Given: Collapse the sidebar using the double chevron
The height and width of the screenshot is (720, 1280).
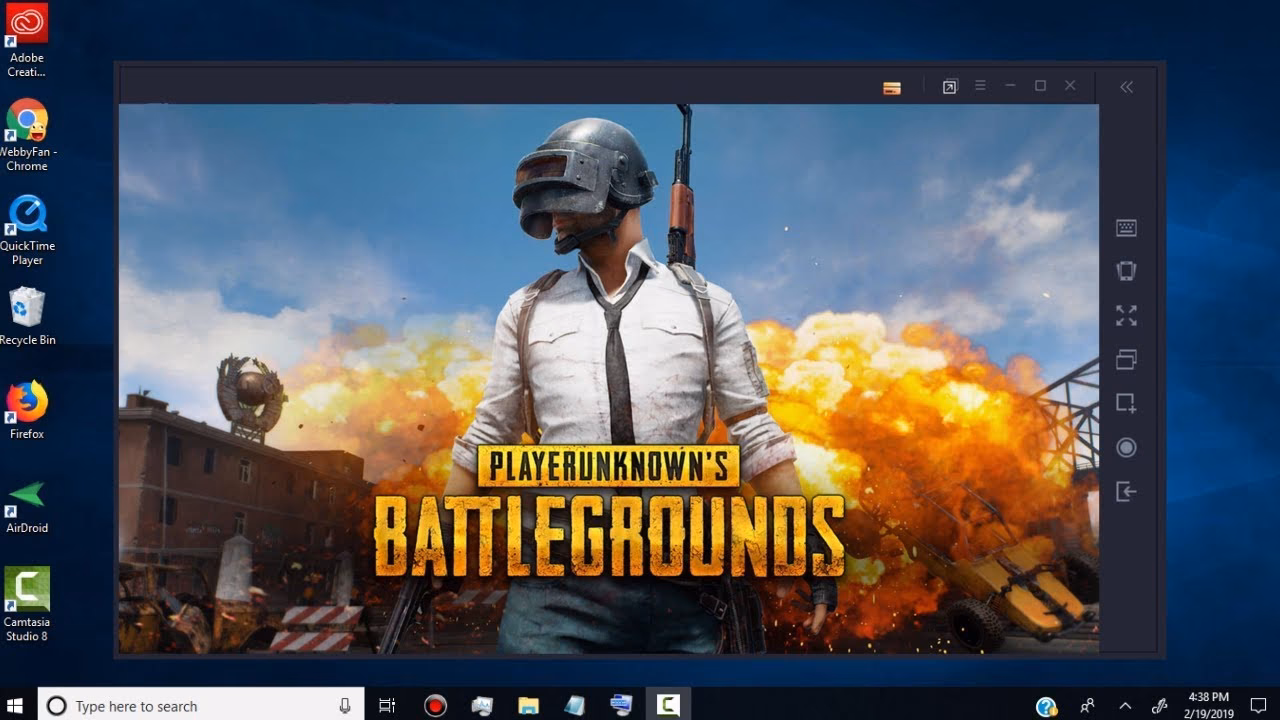Looking at the screenshot, I should pos(1126,87).
